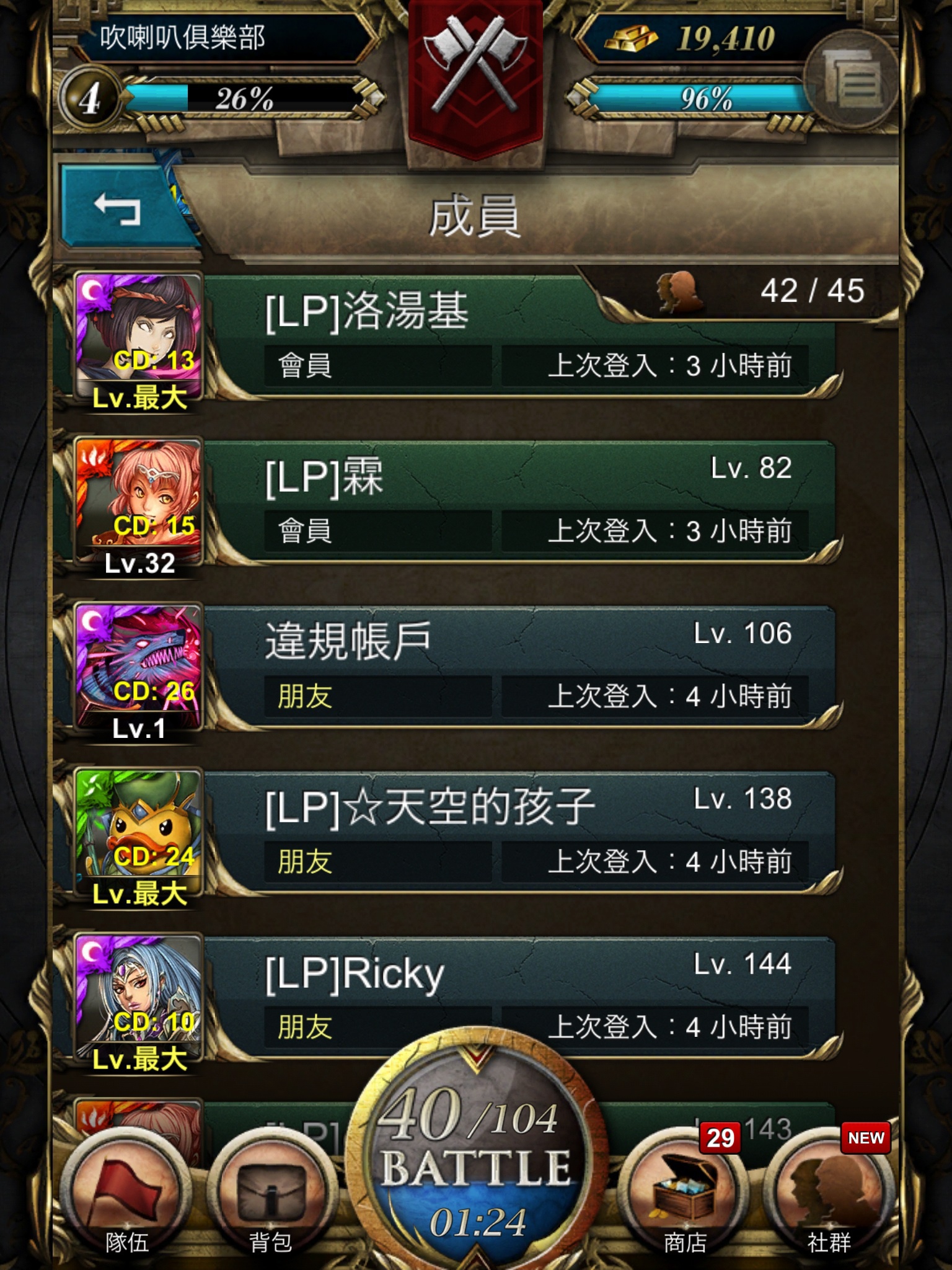This screenshot has width=952, height=1270.
Task: View the blue dragon avatar thumbnail
Action: 139,666
